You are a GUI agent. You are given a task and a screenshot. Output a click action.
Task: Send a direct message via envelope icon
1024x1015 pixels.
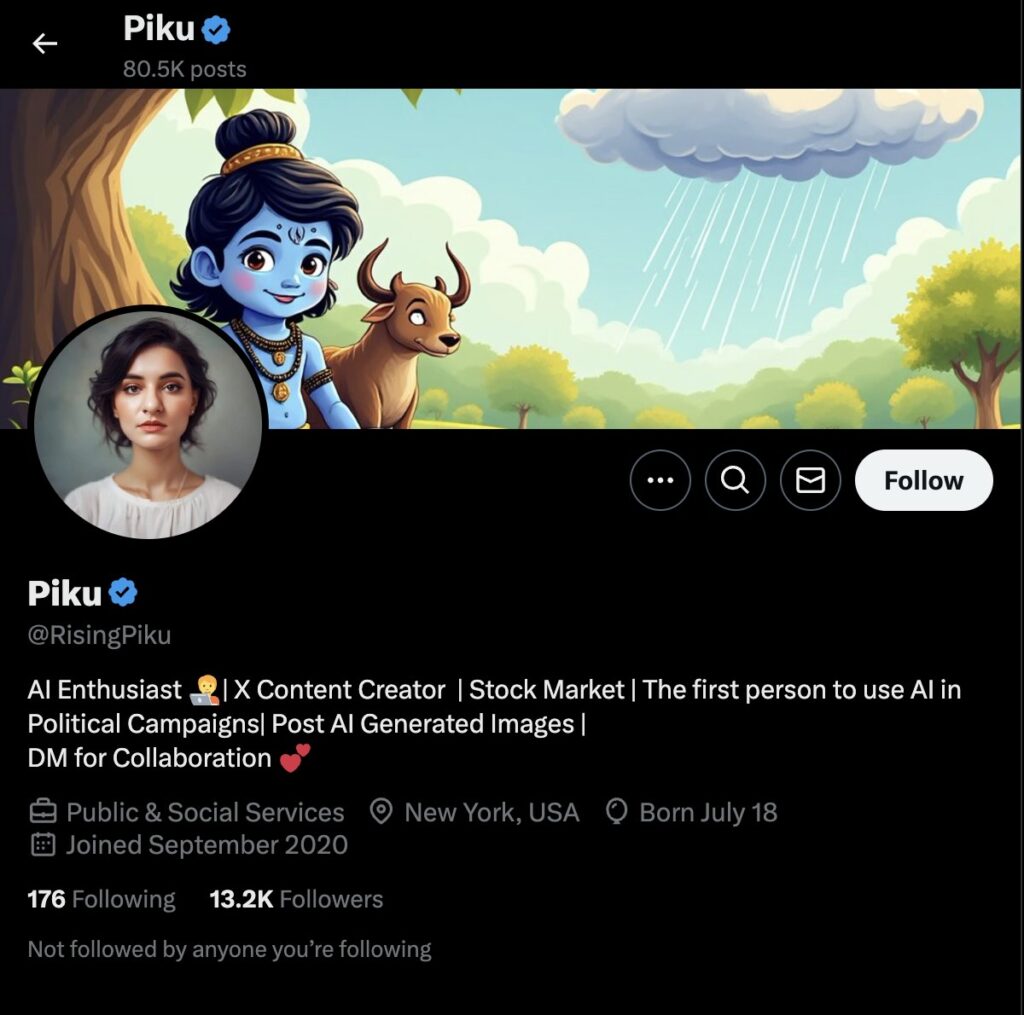click(x=810, y=480)
